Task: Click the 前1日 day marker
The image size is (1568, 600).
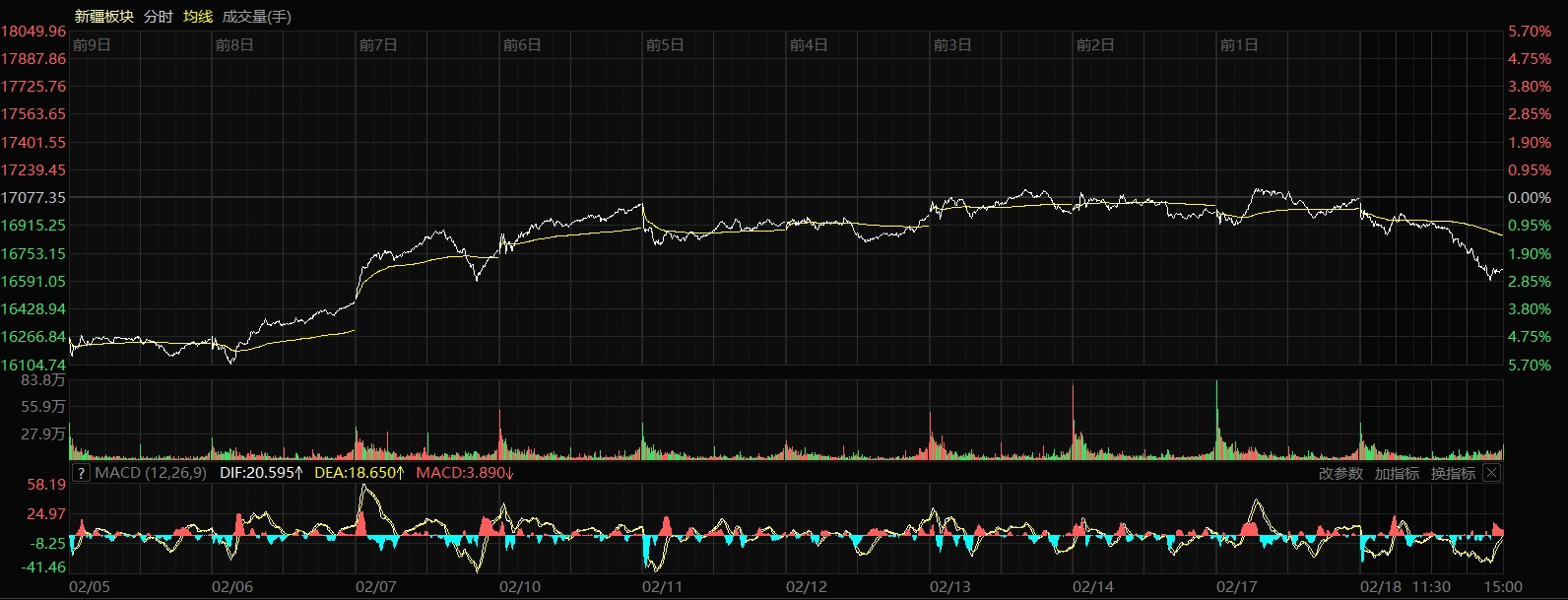Action: pyautogui.click(x=1238, y=45)
